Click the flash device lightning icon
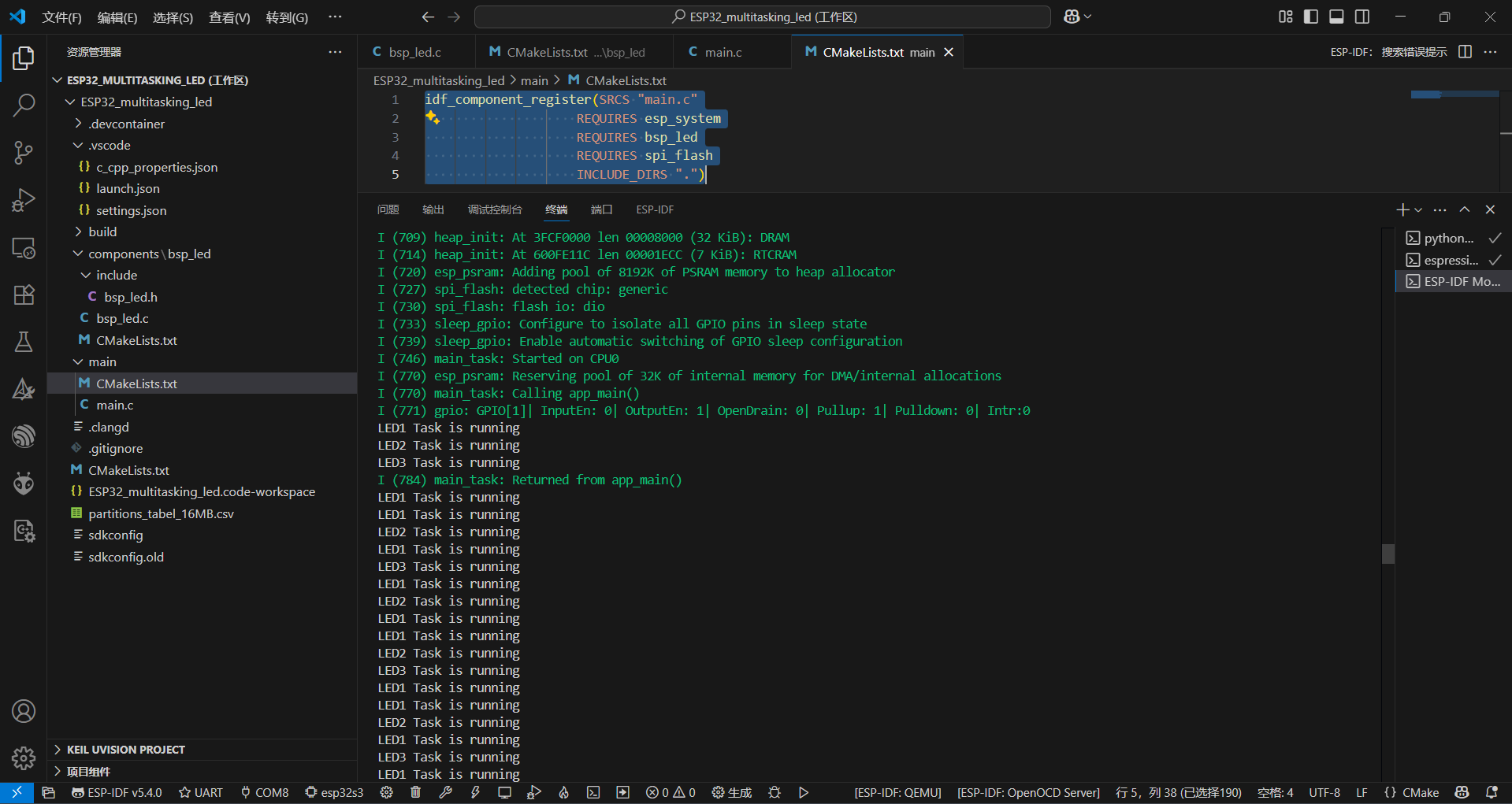Image resolution: width=1512 pixels, height=804 pixels. pyautogui.click(x=475, y=792)
